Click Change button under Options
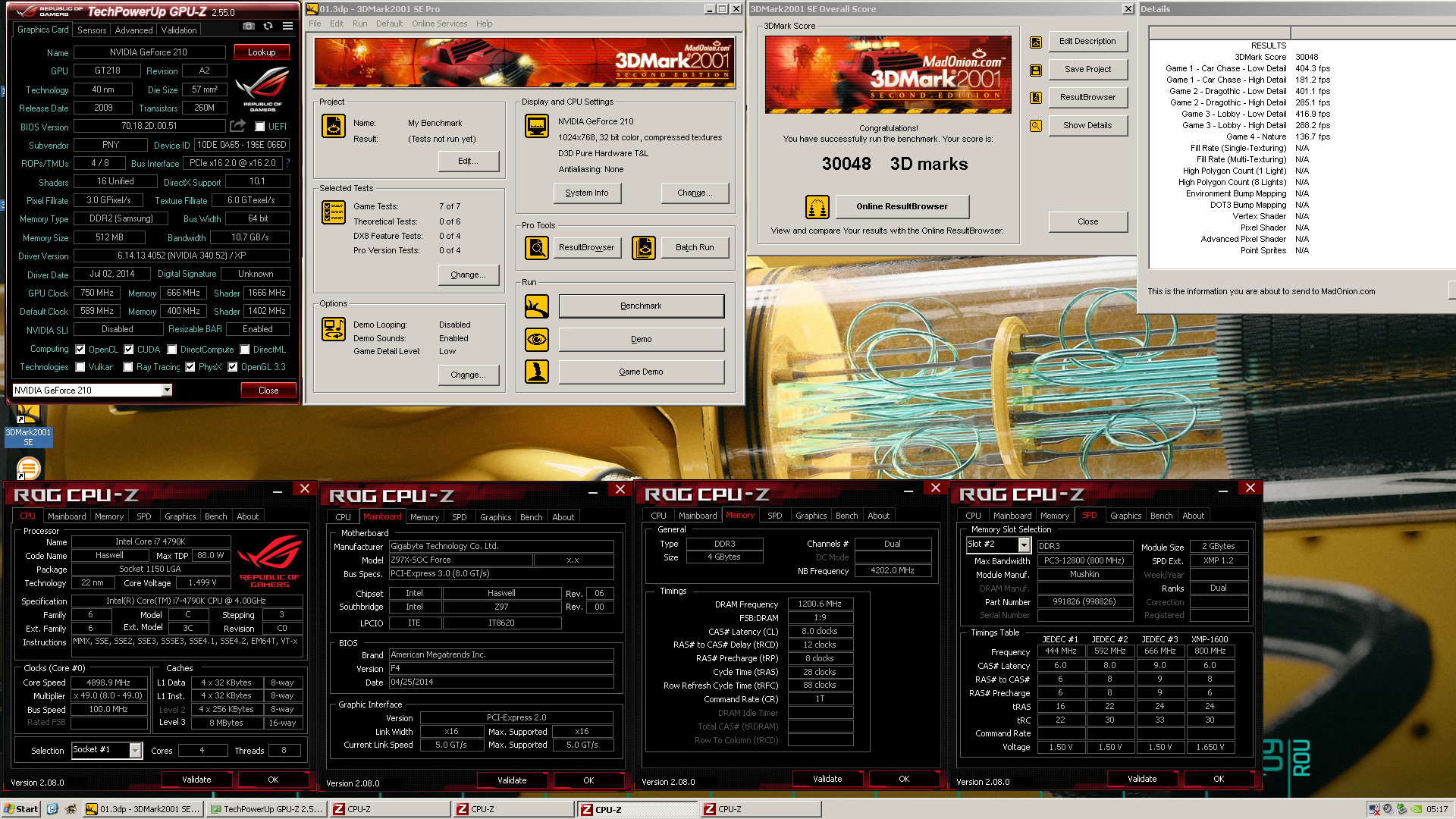 (468, 375)
